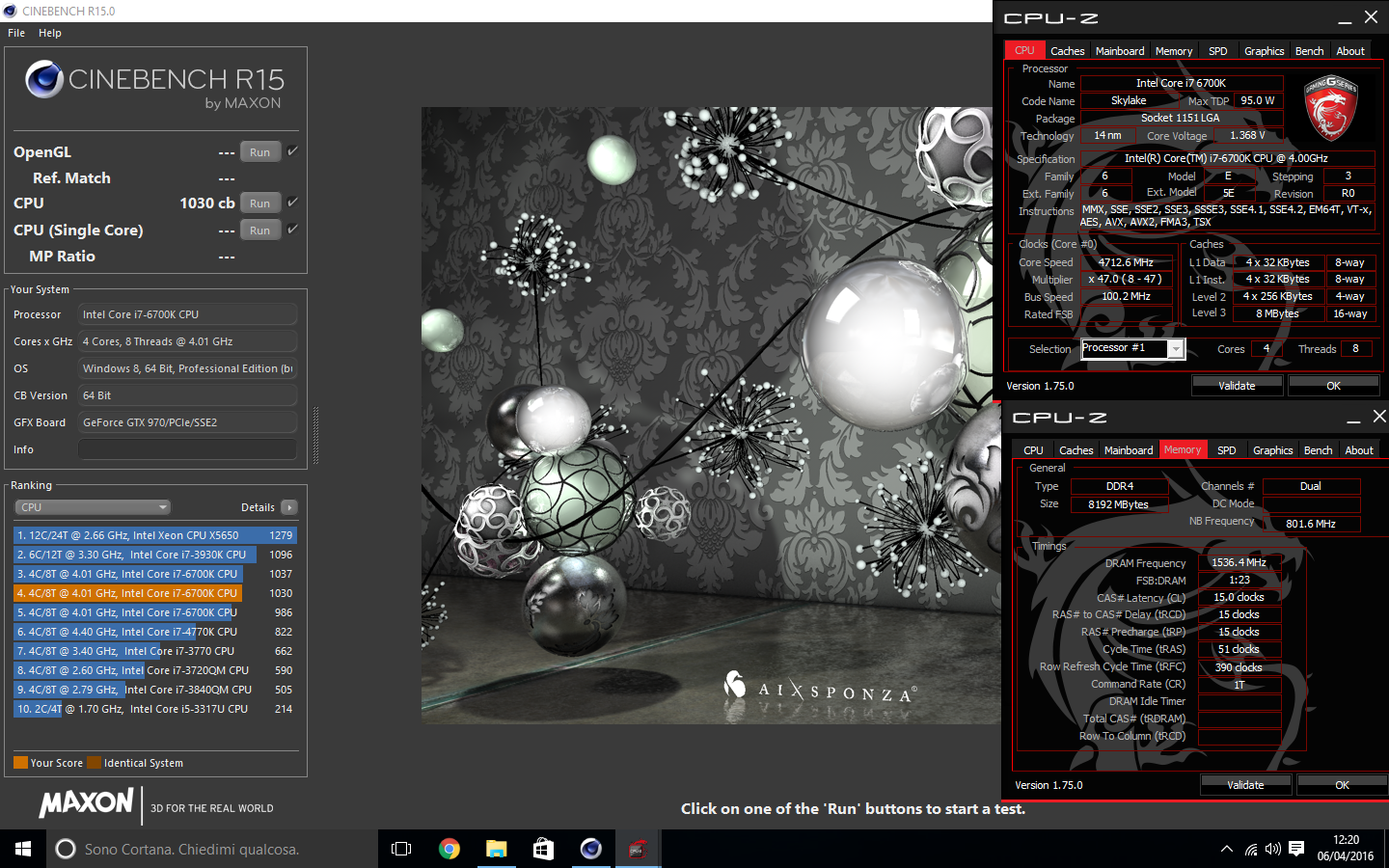This screenshot has height=868, width=1389.
Task: Open the Wi-Fi network tray icon
Action: coord(1251,850)
